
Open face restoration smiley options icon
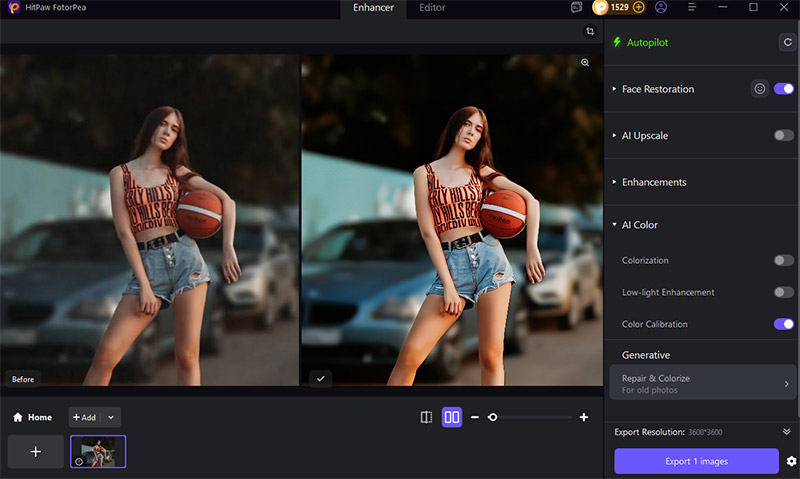pyautogui.click(x=760, y=89)
